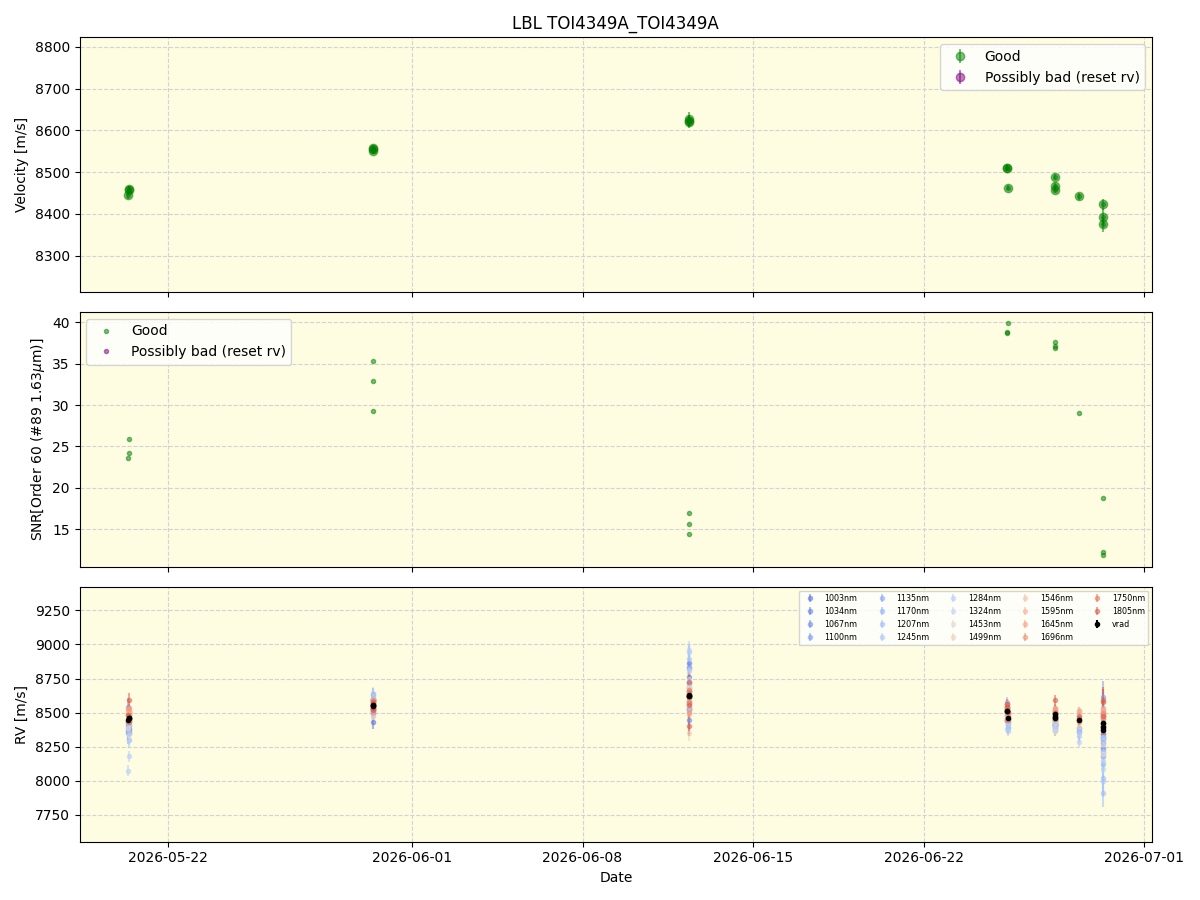This screenshot has width=1200, height=900.
Task: Click the 9250 tick on RV axis
Action: [x=55, y=611]
